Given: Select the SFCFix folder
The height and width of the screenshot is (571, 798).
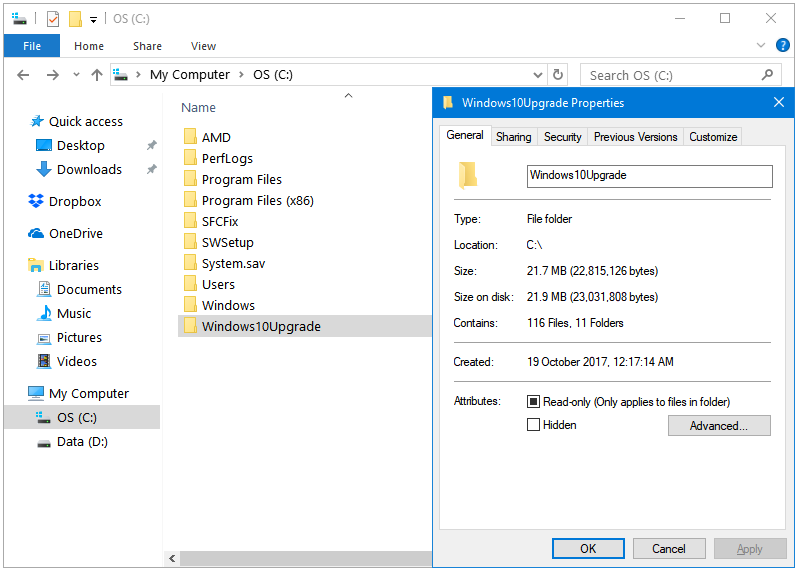Looking at the screenshot, I should [x=220, y=221].
